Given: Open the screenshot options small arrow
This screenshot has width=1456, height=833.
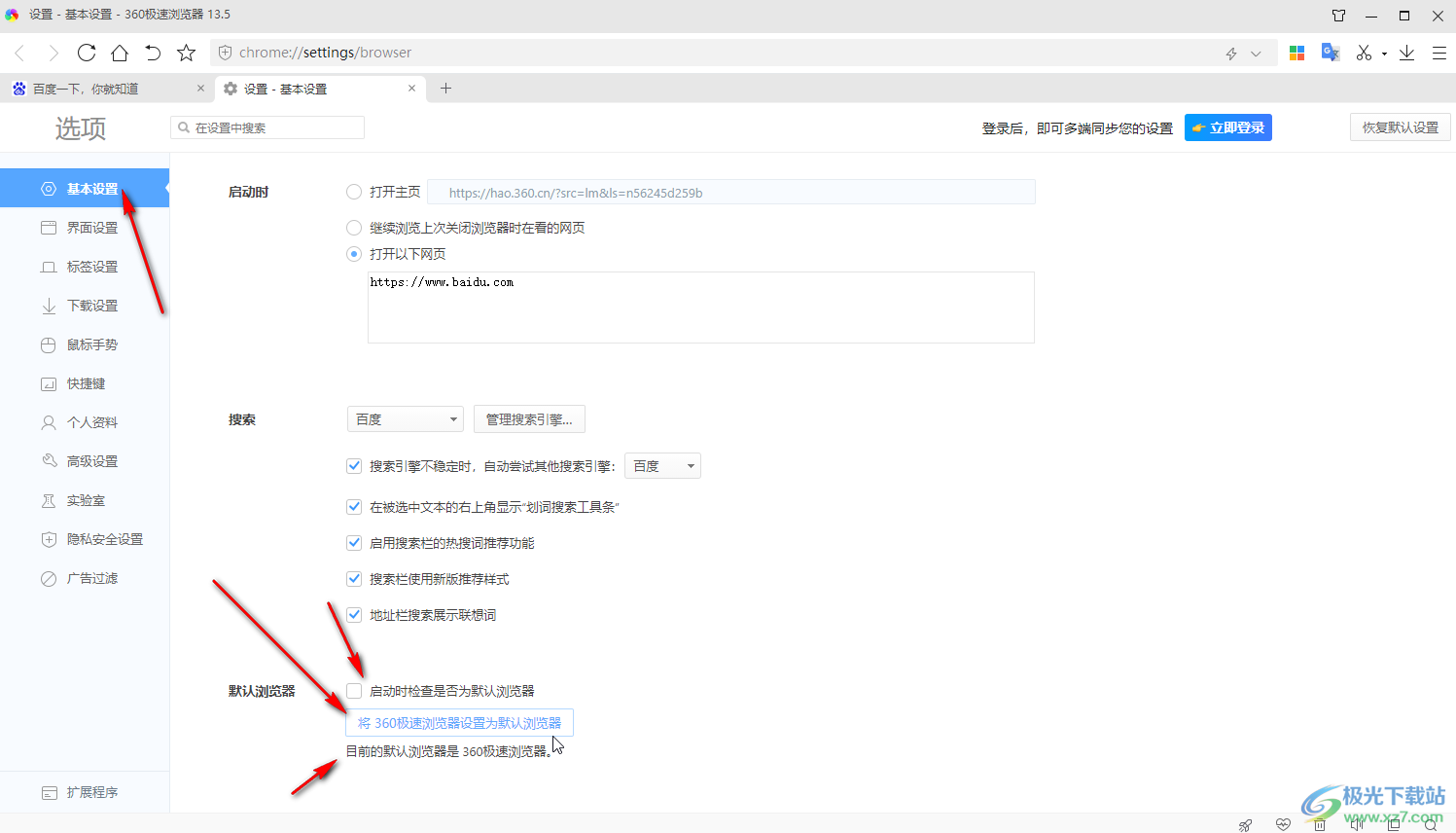Looking at the screenshot, I should point(1384,54).
